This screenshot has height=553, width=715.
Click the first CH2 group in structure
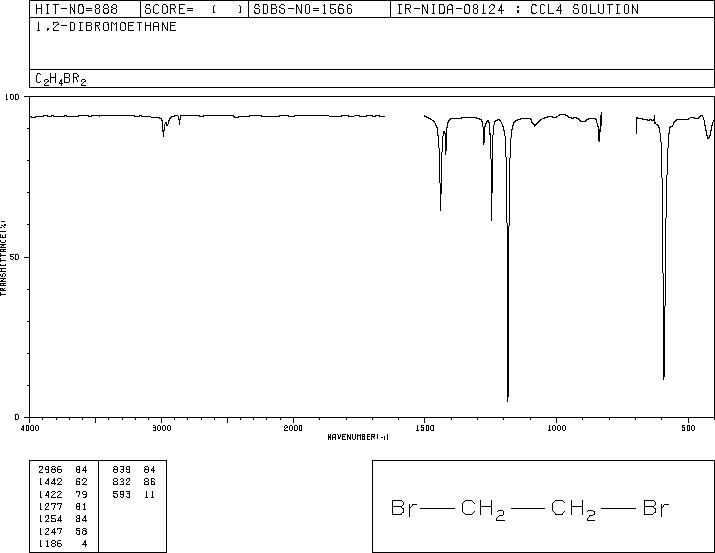[483, 510]
